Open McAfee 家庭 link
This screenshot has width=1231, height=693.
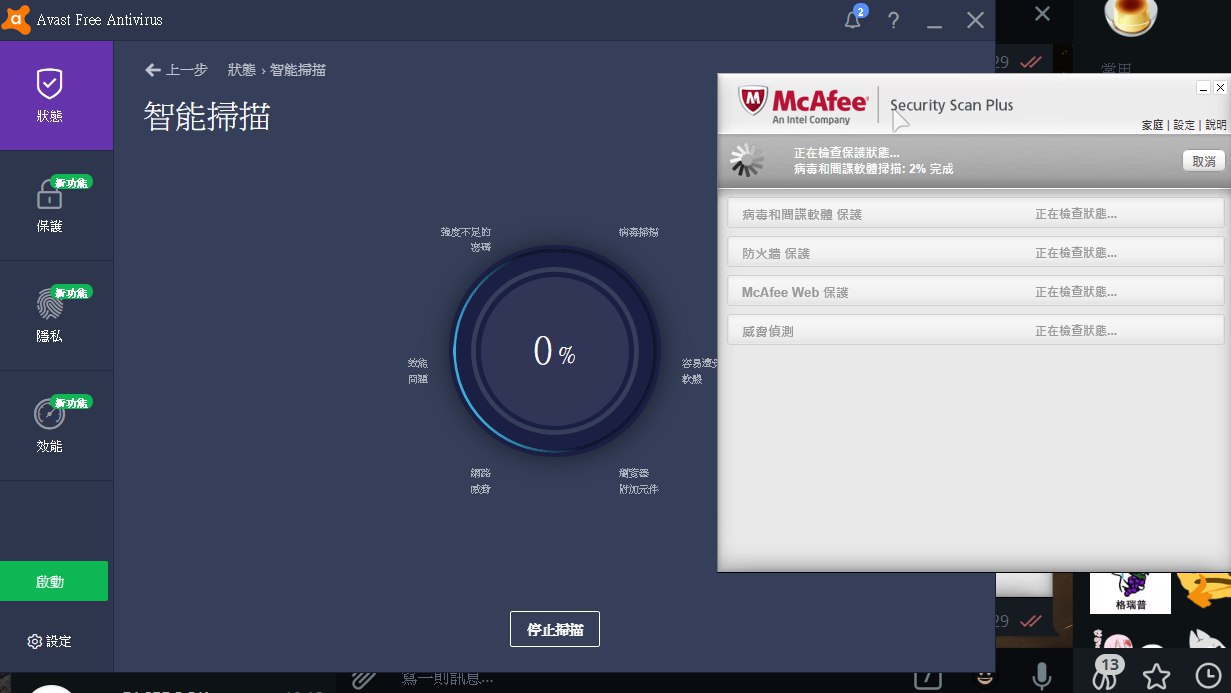(1152, 125)
